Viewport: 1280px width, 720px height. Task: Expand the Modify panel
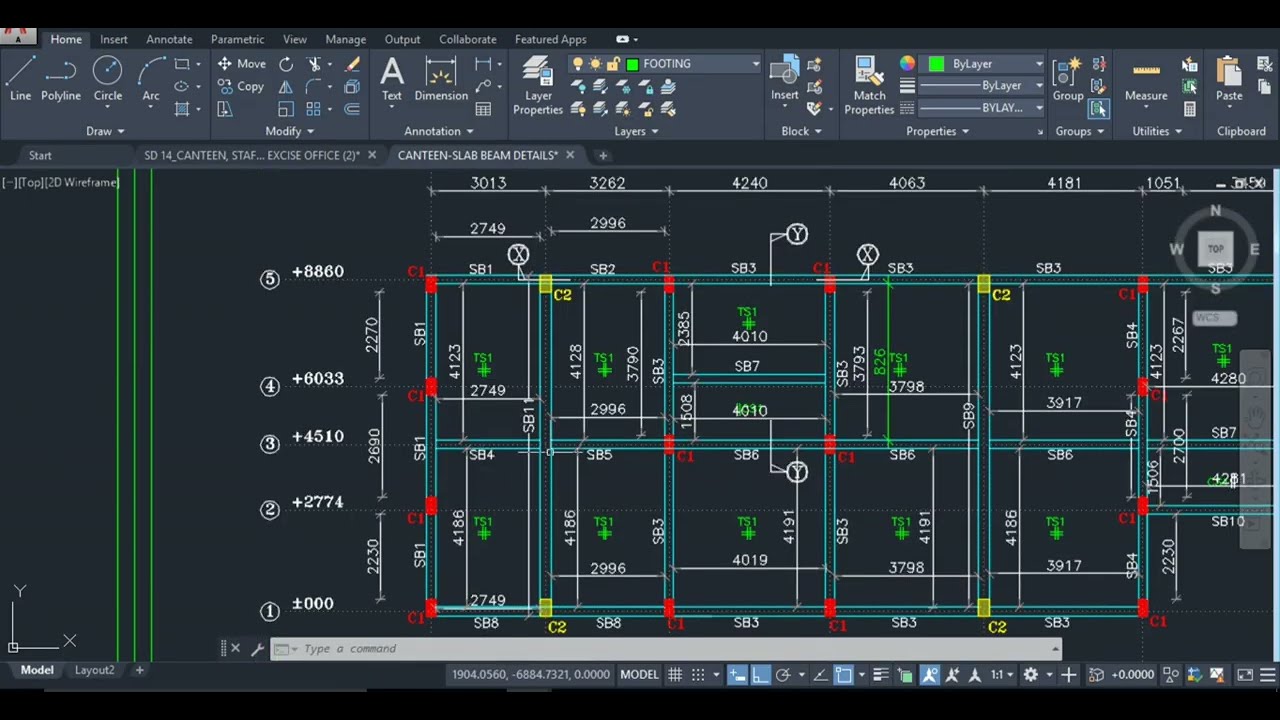click(290, 131)
